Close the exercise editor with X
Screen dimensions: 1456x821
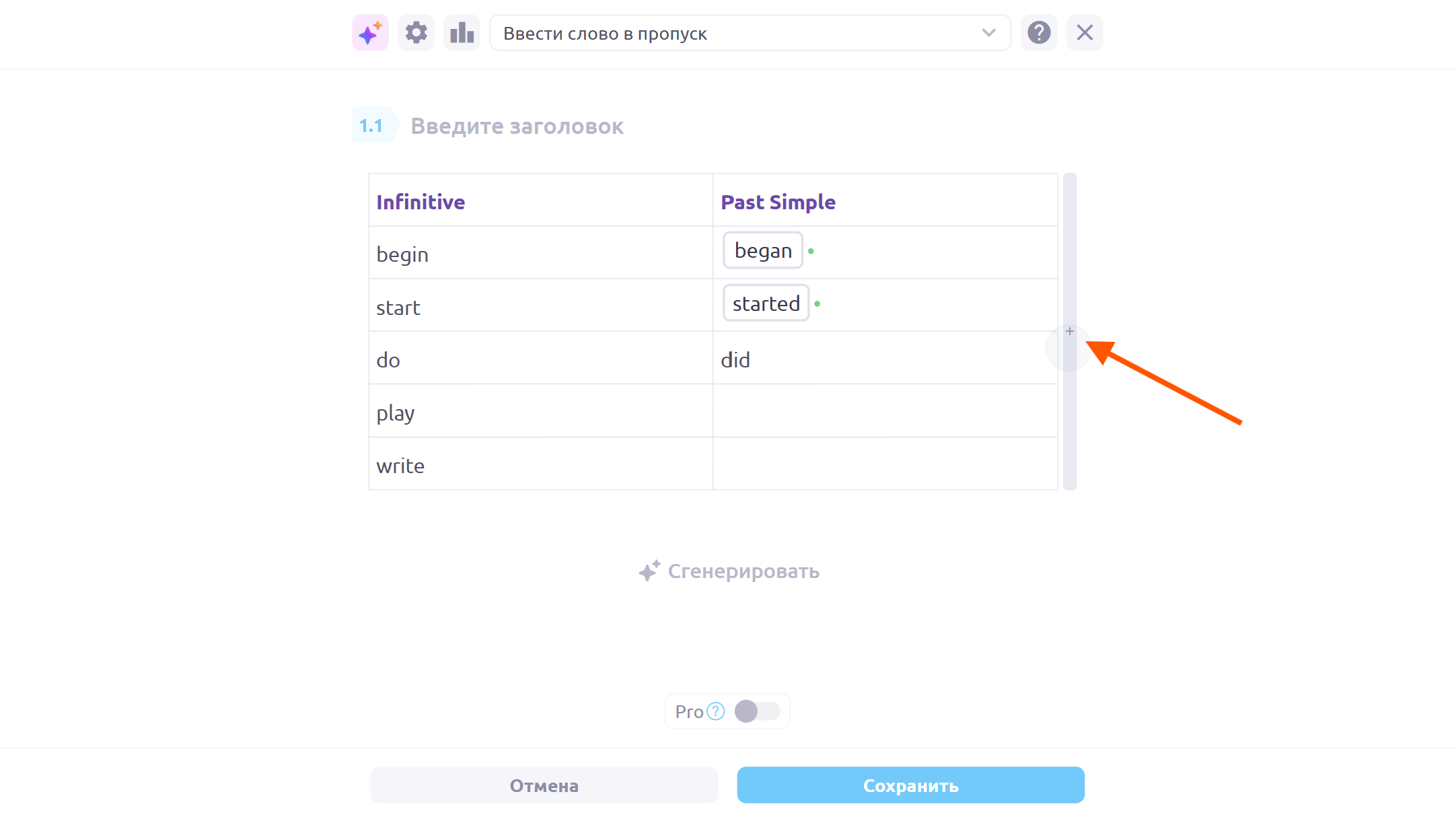tap(1085, 33)
